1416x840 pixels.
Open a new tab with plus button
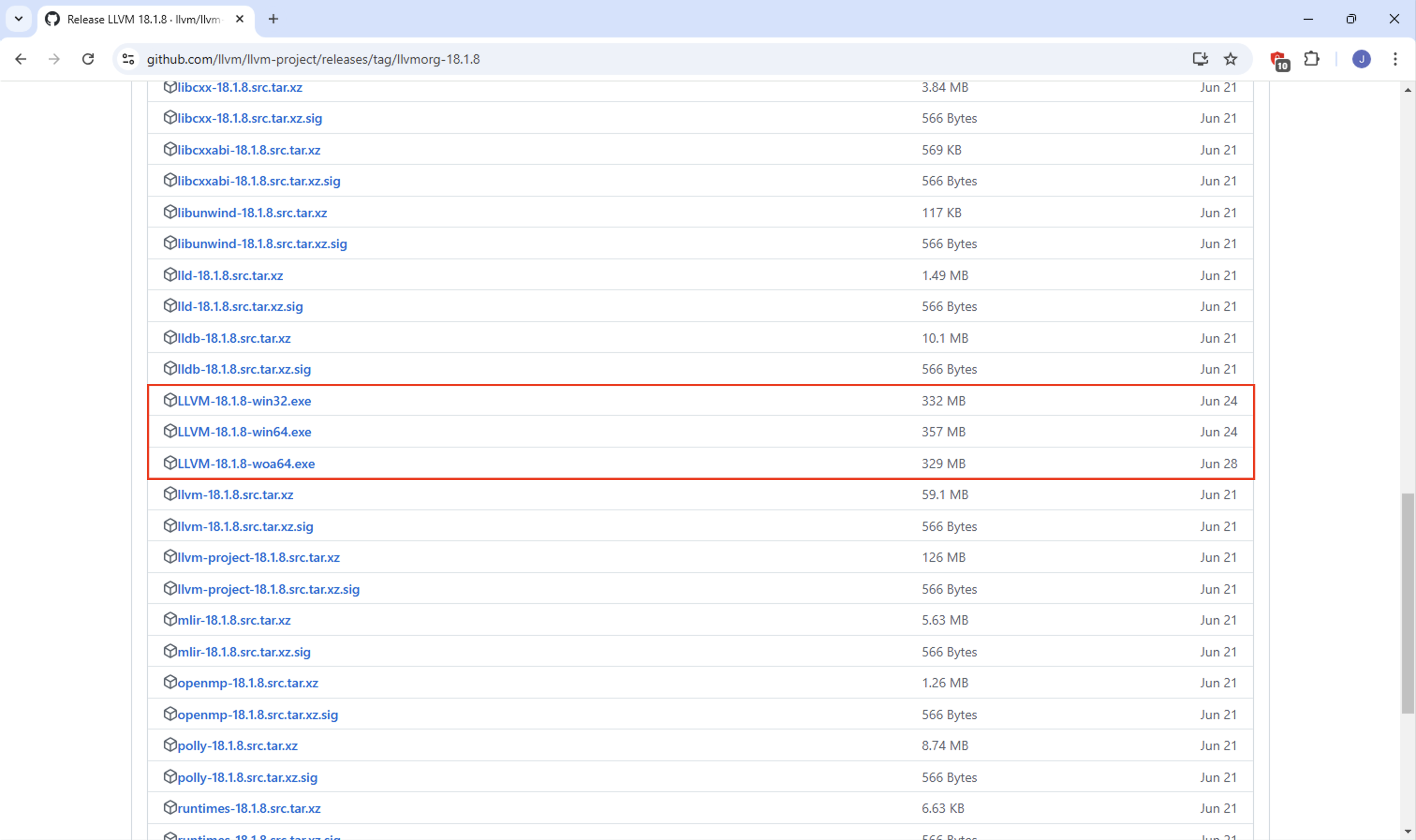click(273, 19)
